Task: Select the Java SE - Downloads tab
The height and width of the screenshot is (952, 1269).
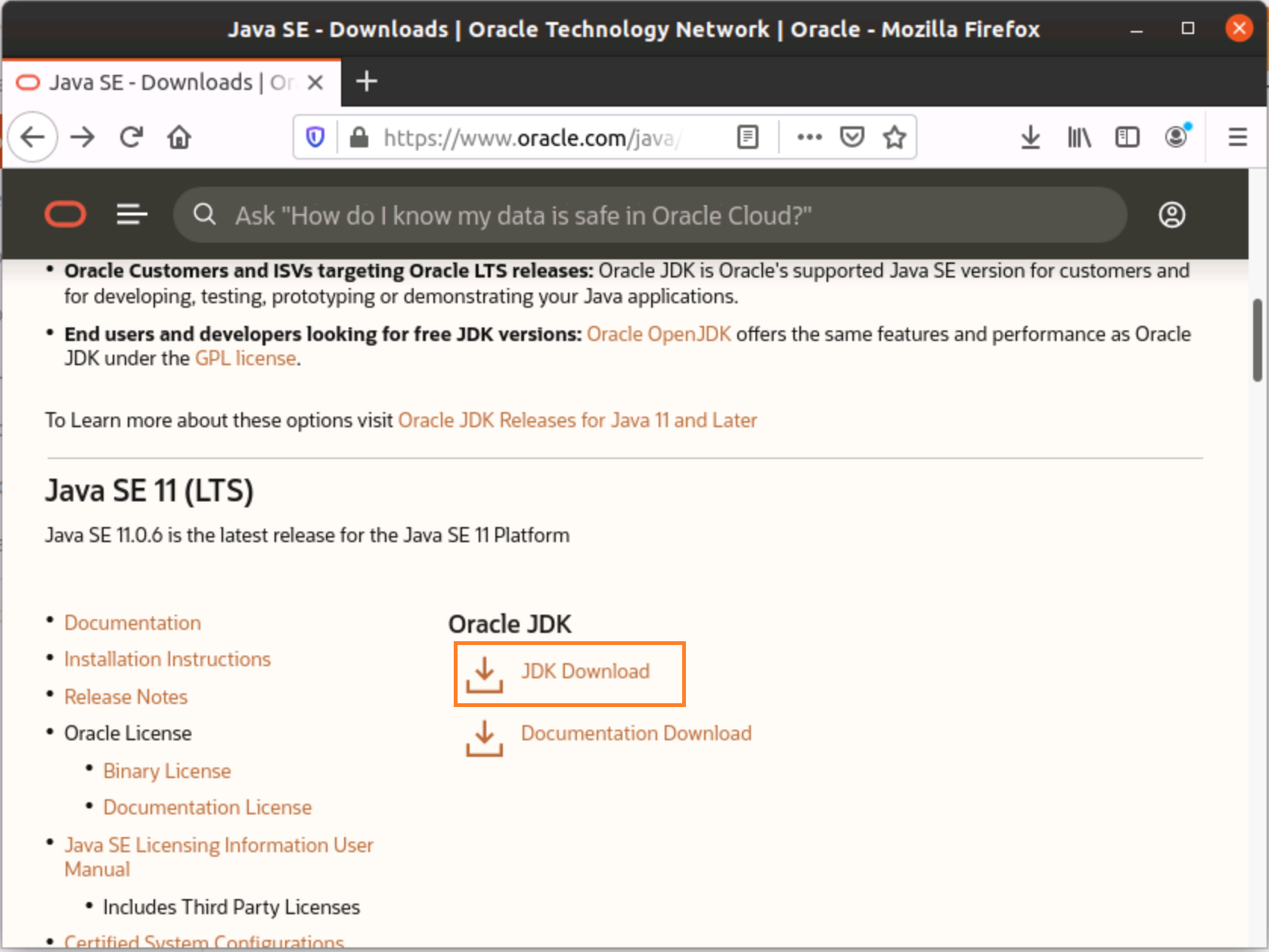Action: click(x=171, y=82)
